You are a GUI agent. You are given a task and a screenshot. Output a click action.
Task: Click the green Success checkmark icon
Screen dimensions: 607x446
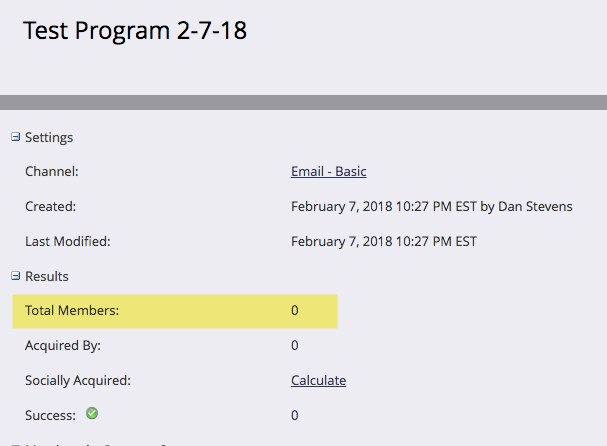click(92, 413)
